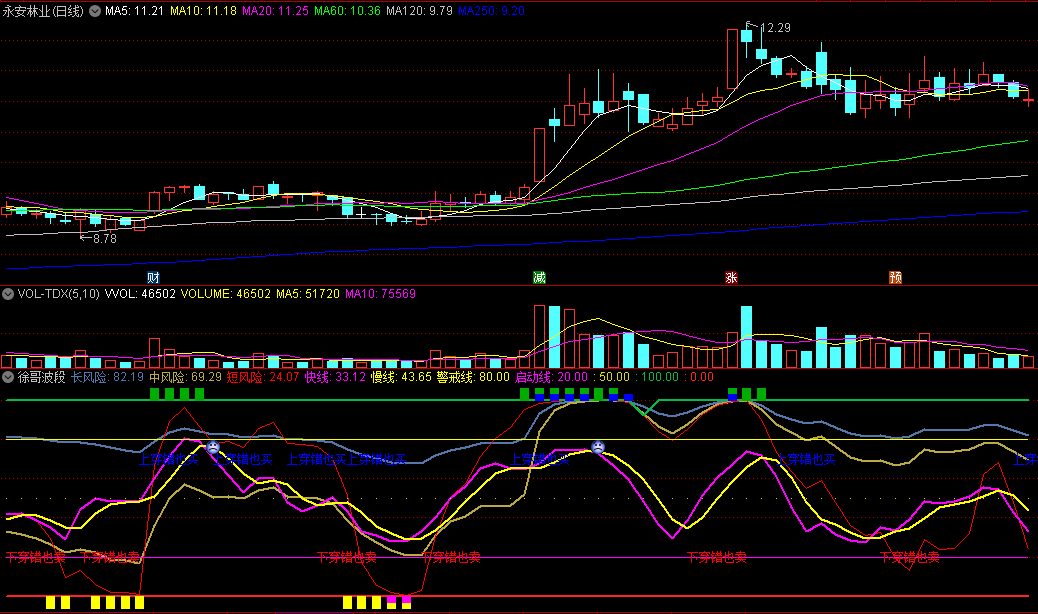Image resolution: width=1038 pixels, height=614 pixels.
Task: Select the MA60: 10.36 label
Action: click(x=348, y=11)
